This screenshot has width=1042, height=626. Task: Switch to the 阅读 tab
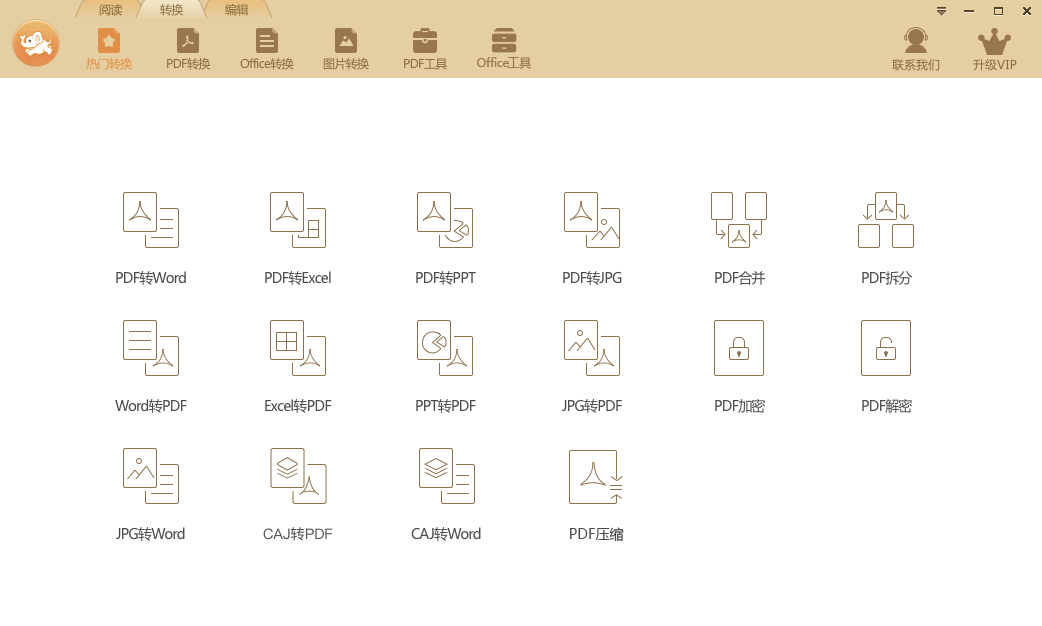[x=110, y=10]
